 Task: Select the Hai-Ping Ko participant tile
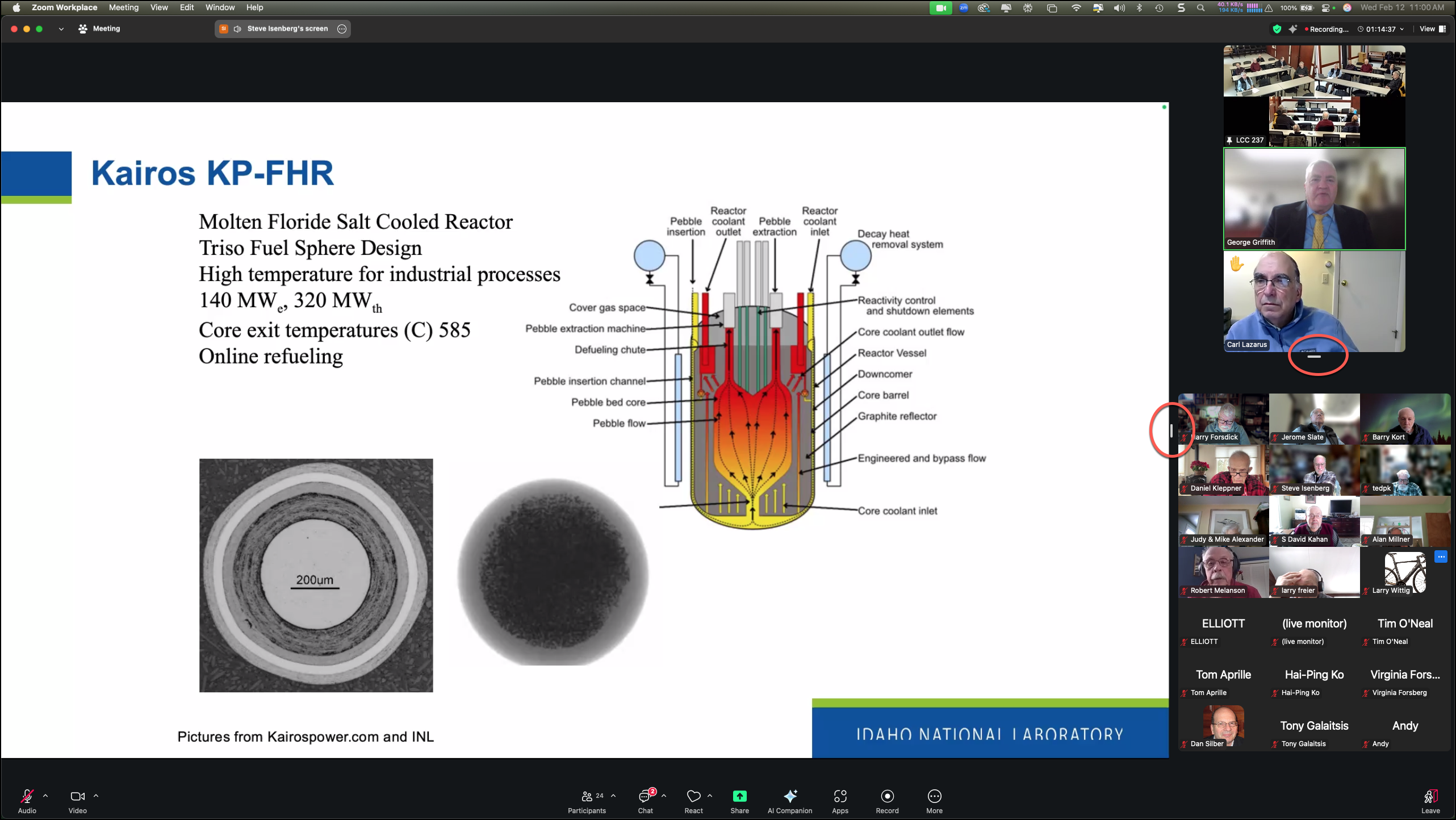1314,675
